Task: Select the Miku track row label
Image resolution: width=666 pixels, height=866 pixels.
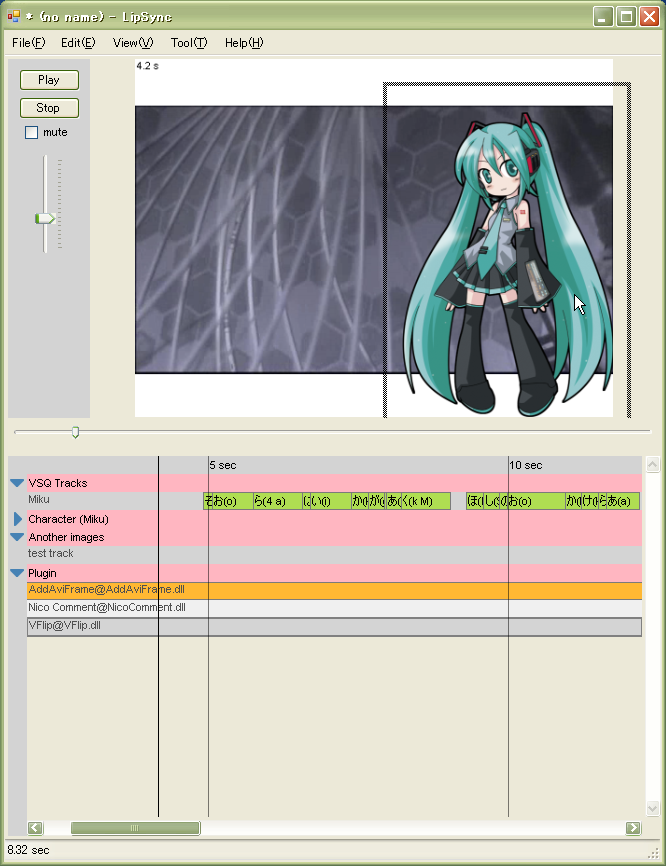Action: (39, 499)
